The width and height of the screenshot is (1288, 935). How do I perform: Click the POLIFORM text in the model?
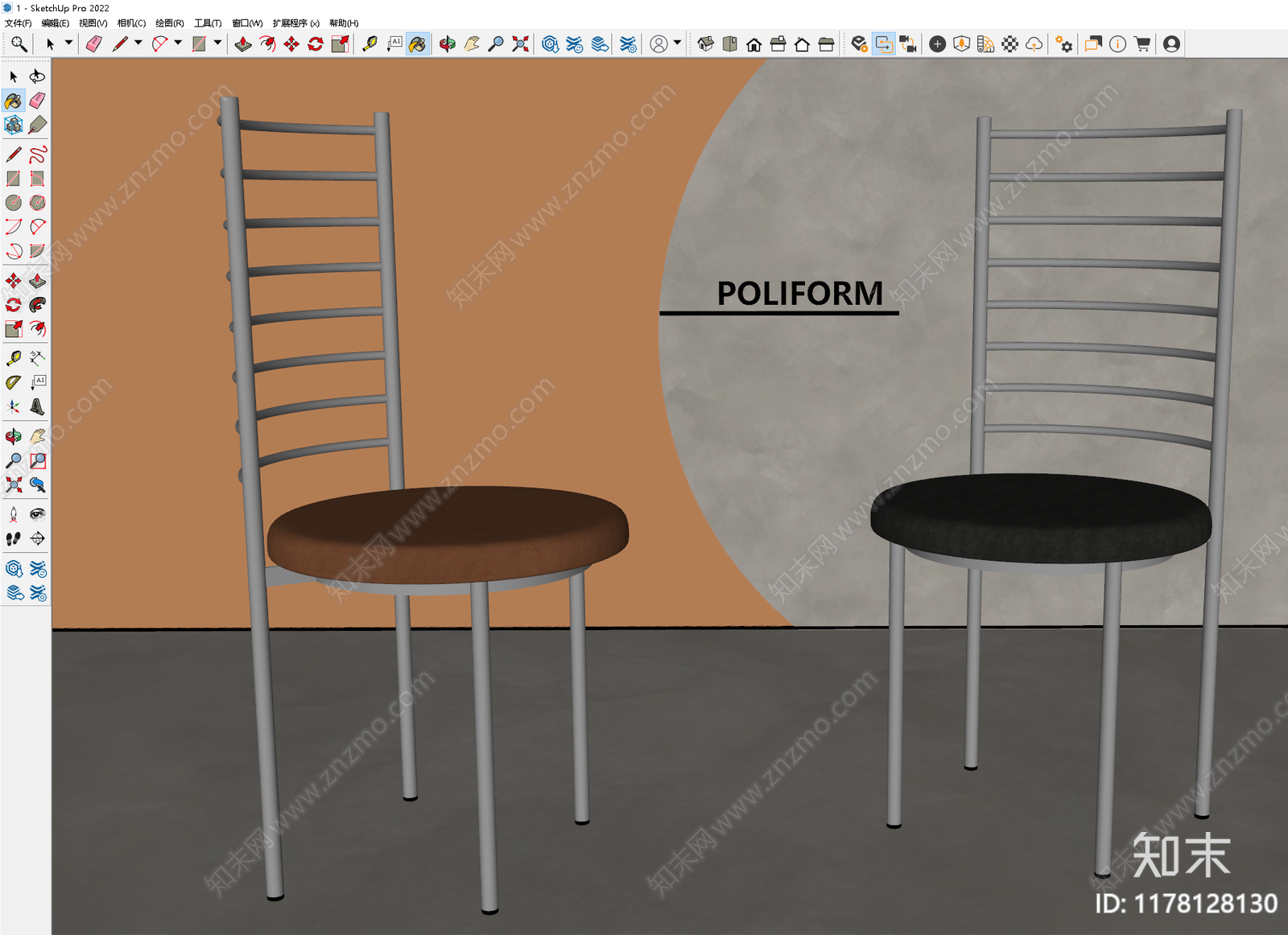coord(799,294)
